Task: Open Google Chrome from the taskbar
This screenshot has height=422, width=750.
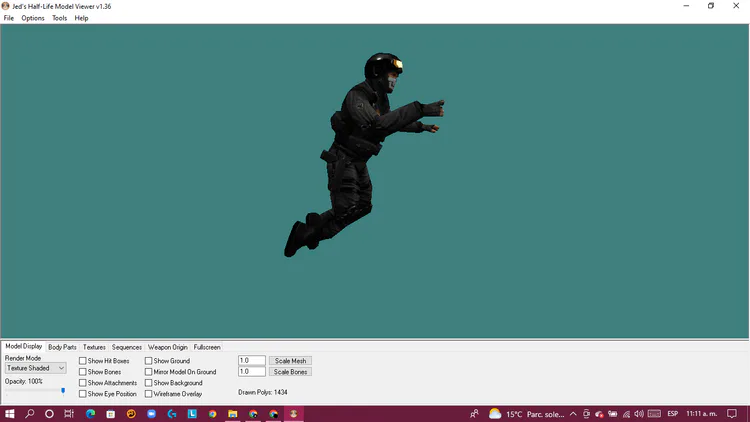Action: (212, 414)
